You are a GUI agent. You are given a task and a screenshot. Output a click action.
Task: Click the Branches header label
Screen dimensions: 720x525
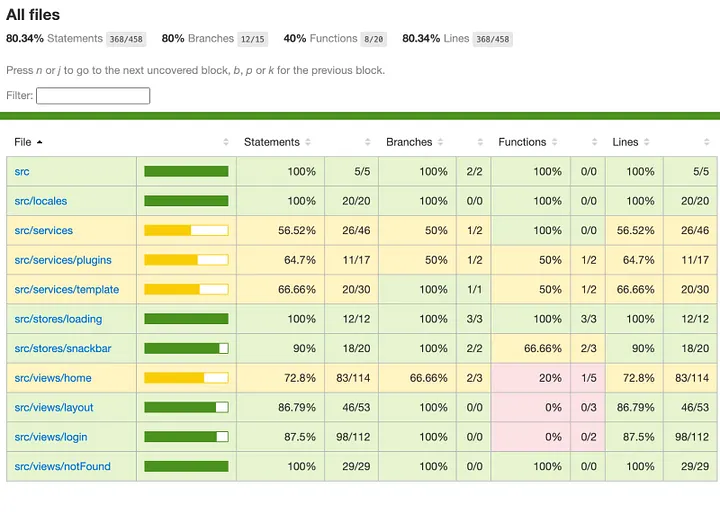coord(409,142)
